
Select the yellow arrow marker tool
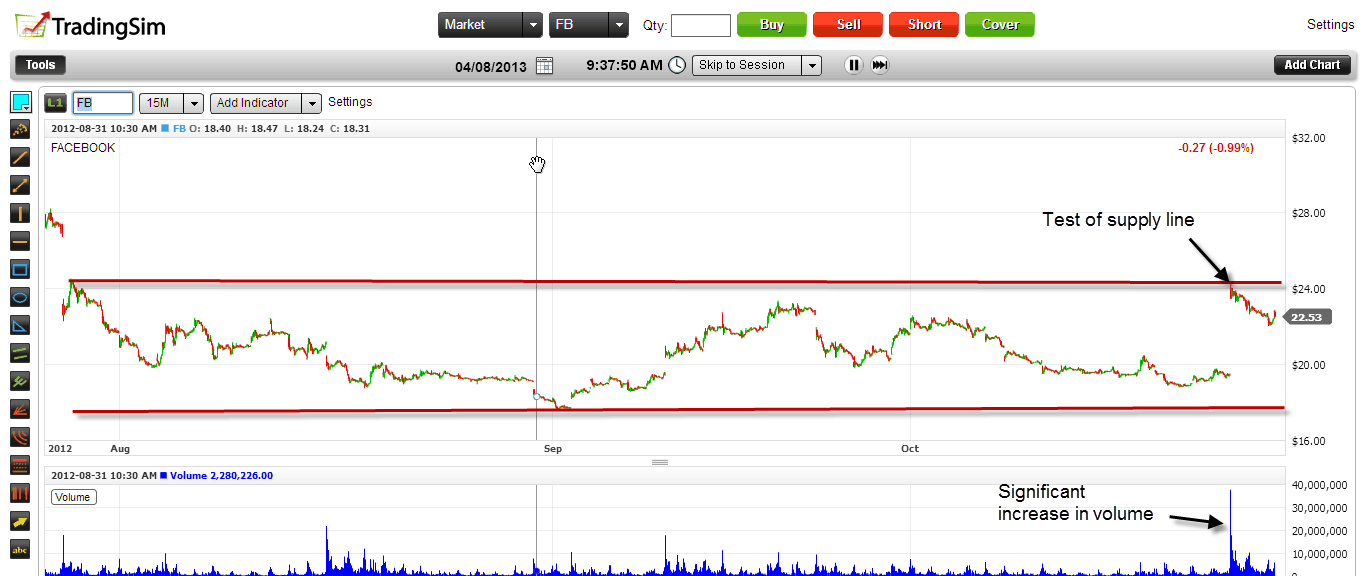(20, 521)
